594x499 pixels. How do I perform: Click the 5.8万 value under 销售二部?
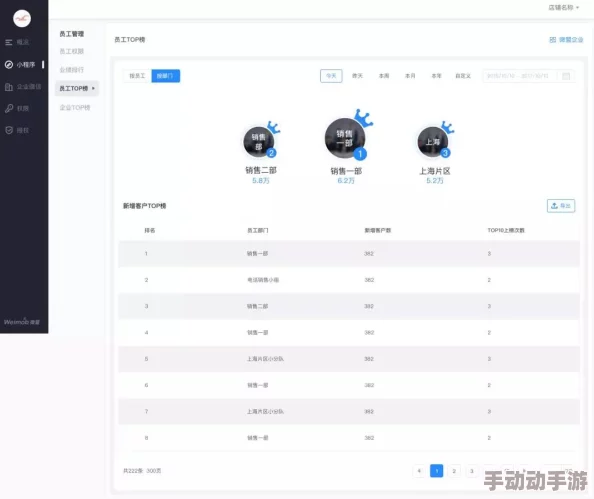[x=261, y=181]
